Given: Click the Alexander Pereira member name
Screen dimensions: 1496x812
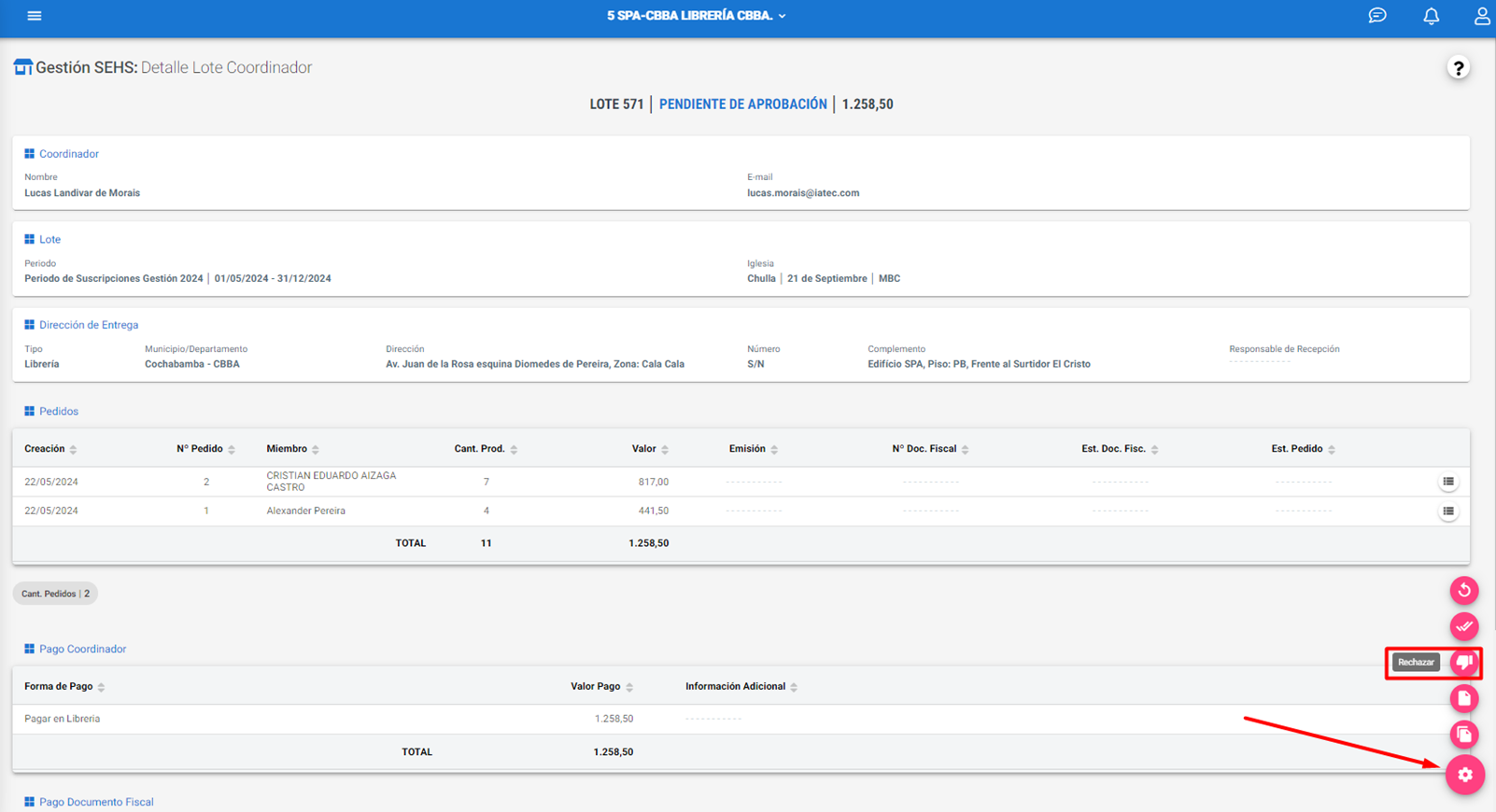Looking at the screenshot, I should pyautogui.click(x=306, y=511).
